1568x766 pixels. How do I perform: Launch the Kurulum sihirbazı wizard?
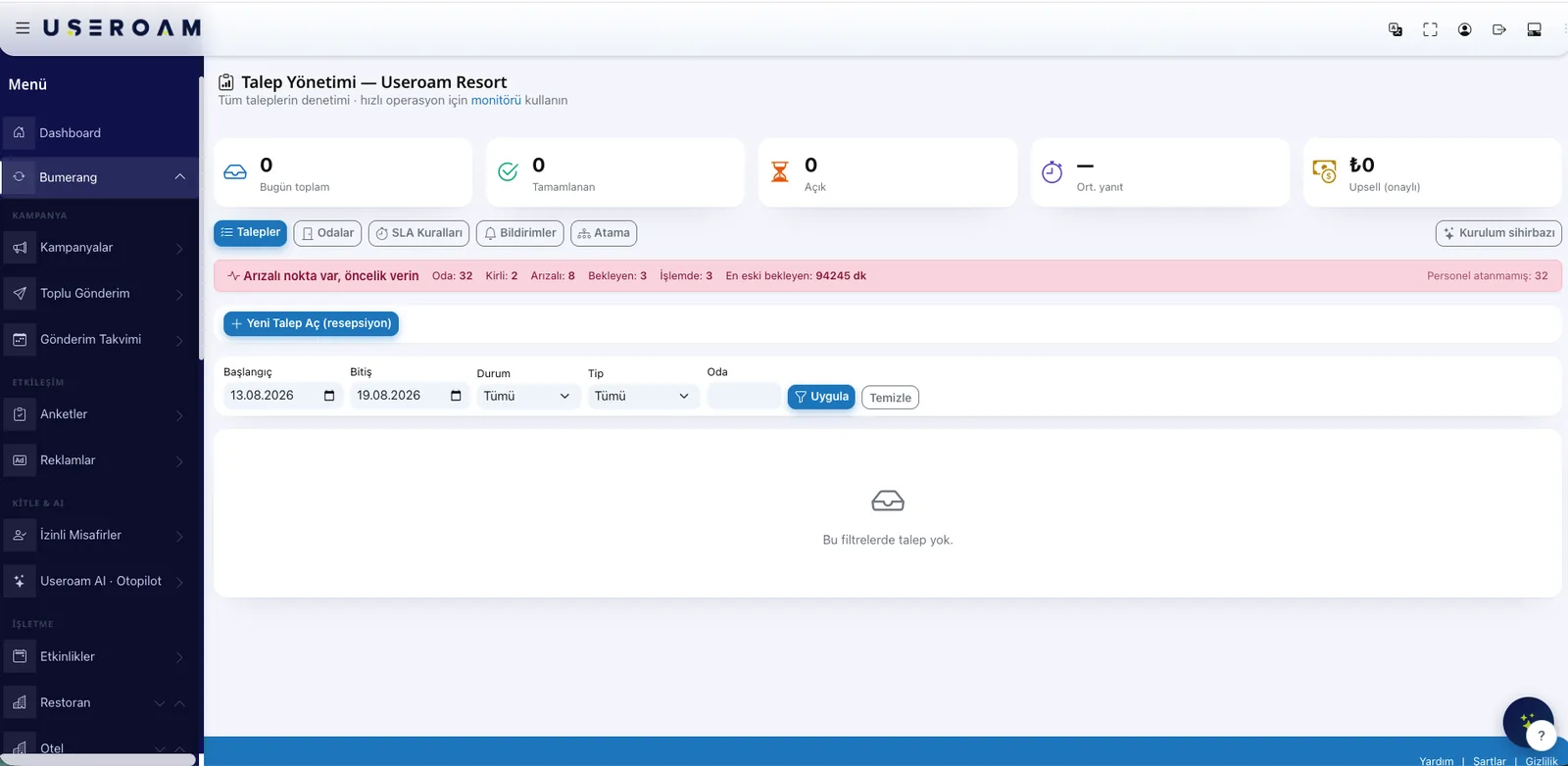click(x=1498, y=233)
